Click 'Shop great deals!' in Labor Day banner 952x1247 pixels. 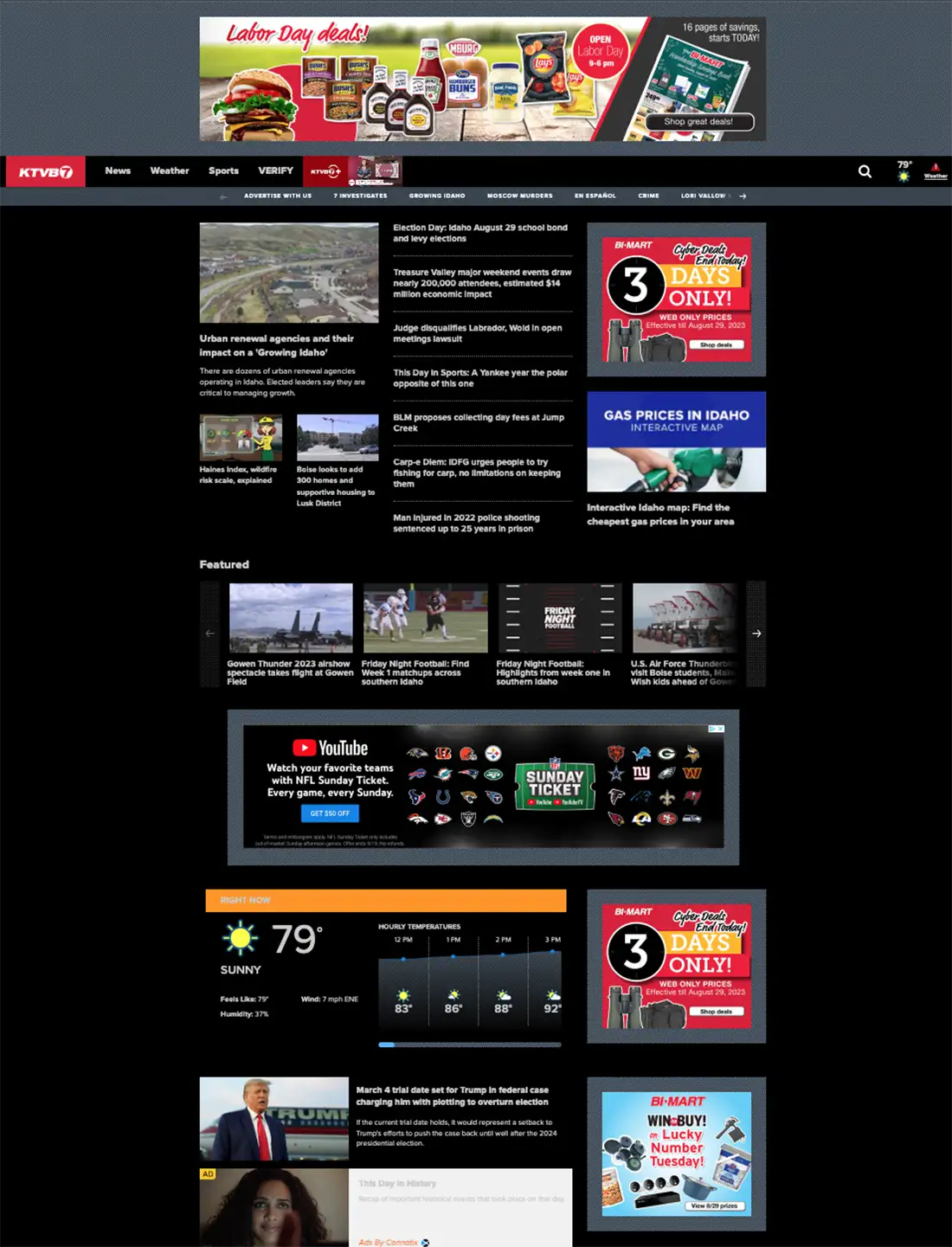698,122
